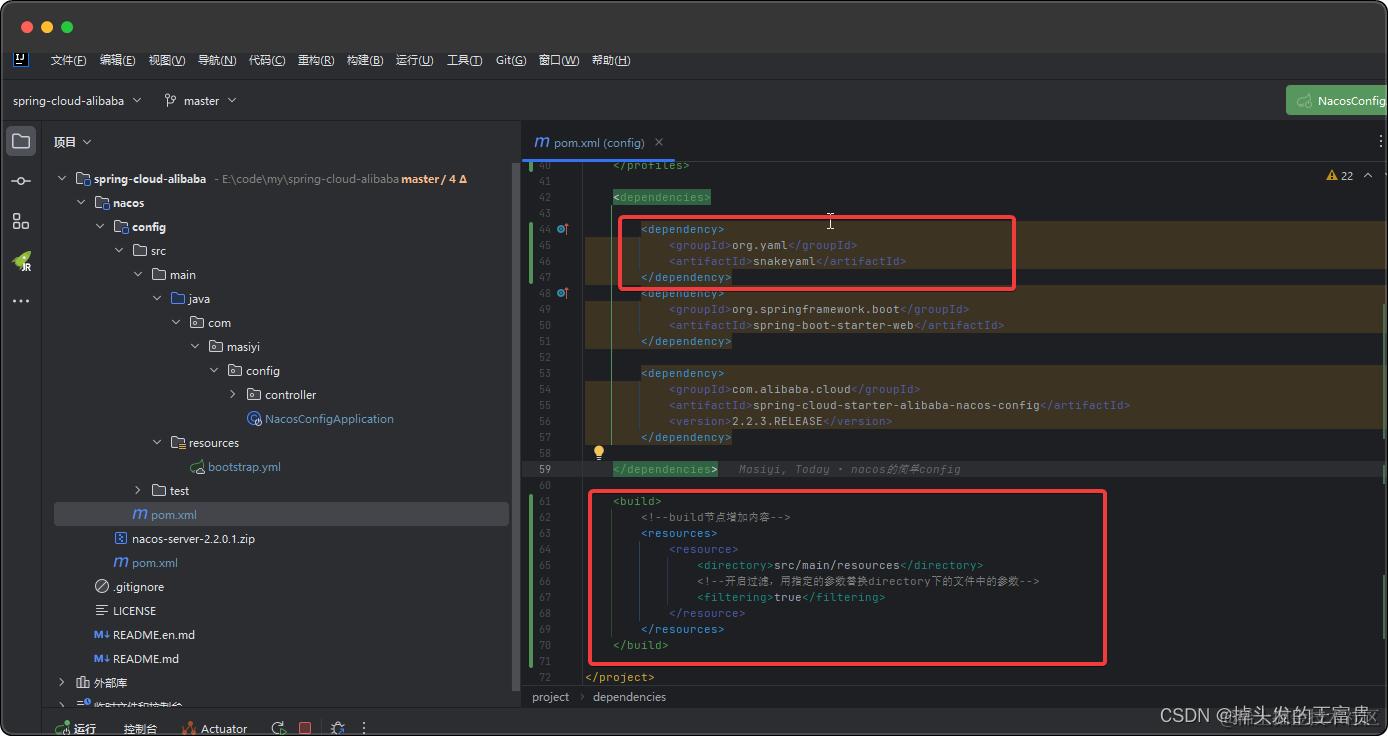Click the 'true' filtering value on line 67
The height and width of the screenshot is (736, 1388).
tap(788, 597)
